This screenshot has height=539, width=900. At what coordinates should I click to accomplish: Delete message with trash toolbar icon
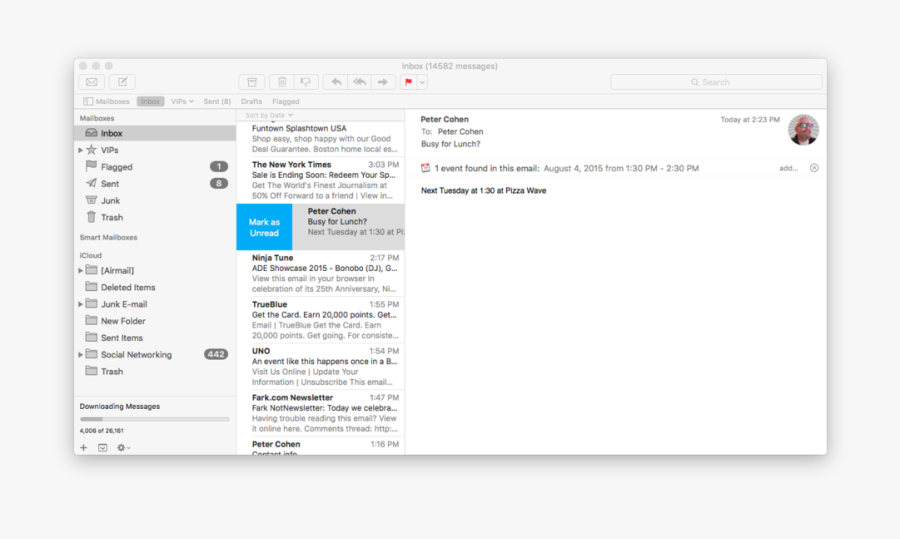point(282,82)
